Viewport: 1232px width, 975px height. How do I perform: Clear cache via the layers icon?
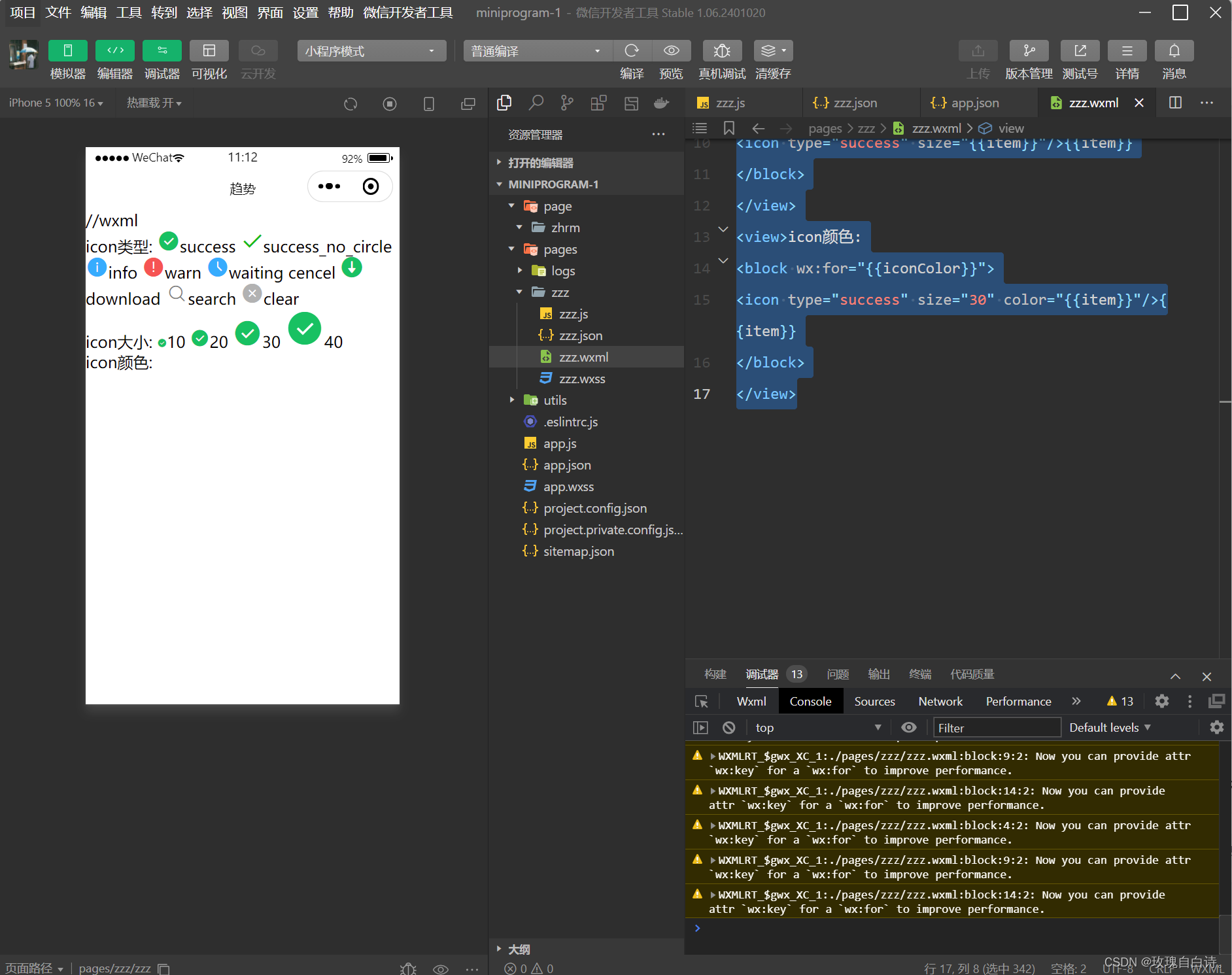tap(773, 51)
